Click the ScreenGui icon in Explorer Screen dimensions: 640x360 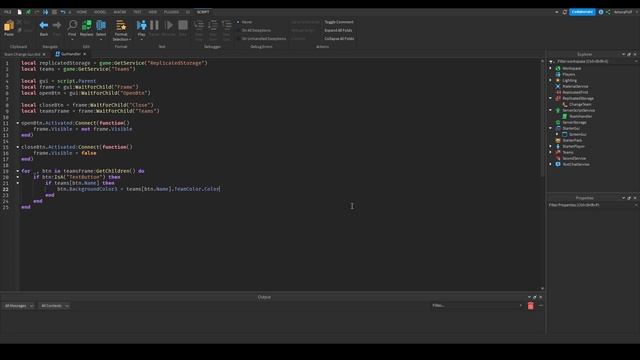point(565,134)
